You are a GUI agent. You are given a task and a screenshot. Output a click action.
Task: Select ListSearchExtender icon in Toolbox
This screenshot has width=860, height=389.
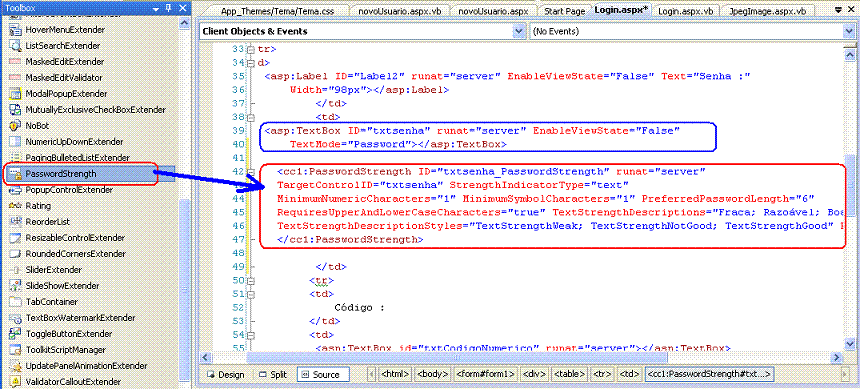coord(15,46)
